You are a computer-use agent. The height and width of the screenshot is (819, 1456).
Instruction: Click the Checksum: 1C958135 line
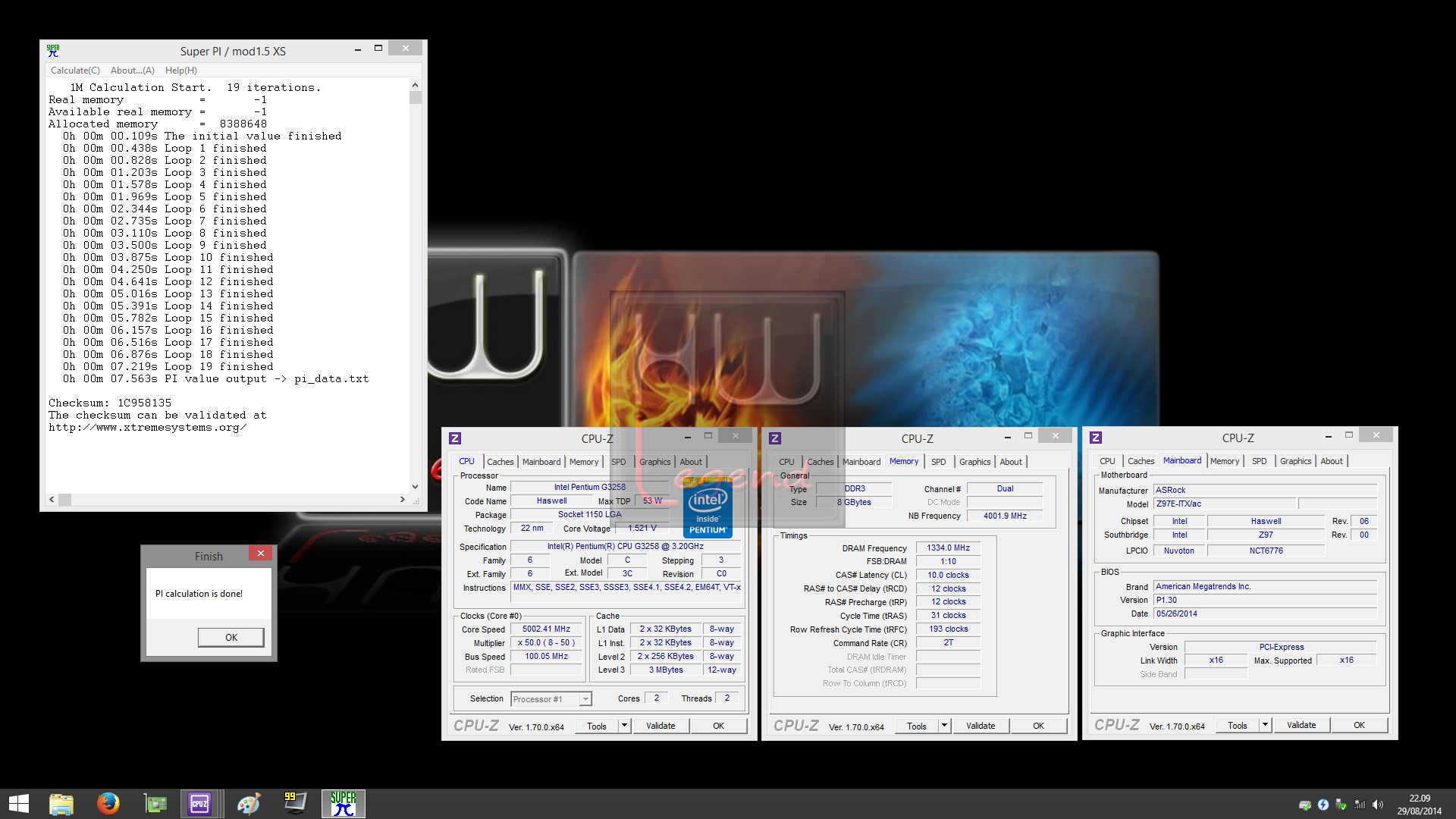tap(110, 403)
